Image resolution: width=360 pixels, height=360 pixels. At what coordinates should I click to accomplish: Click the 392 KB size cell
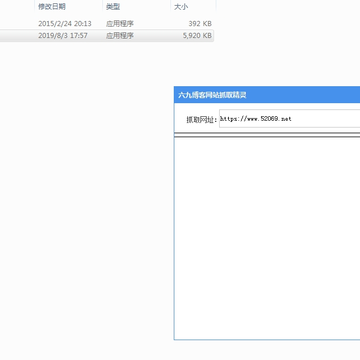(200, 24)
